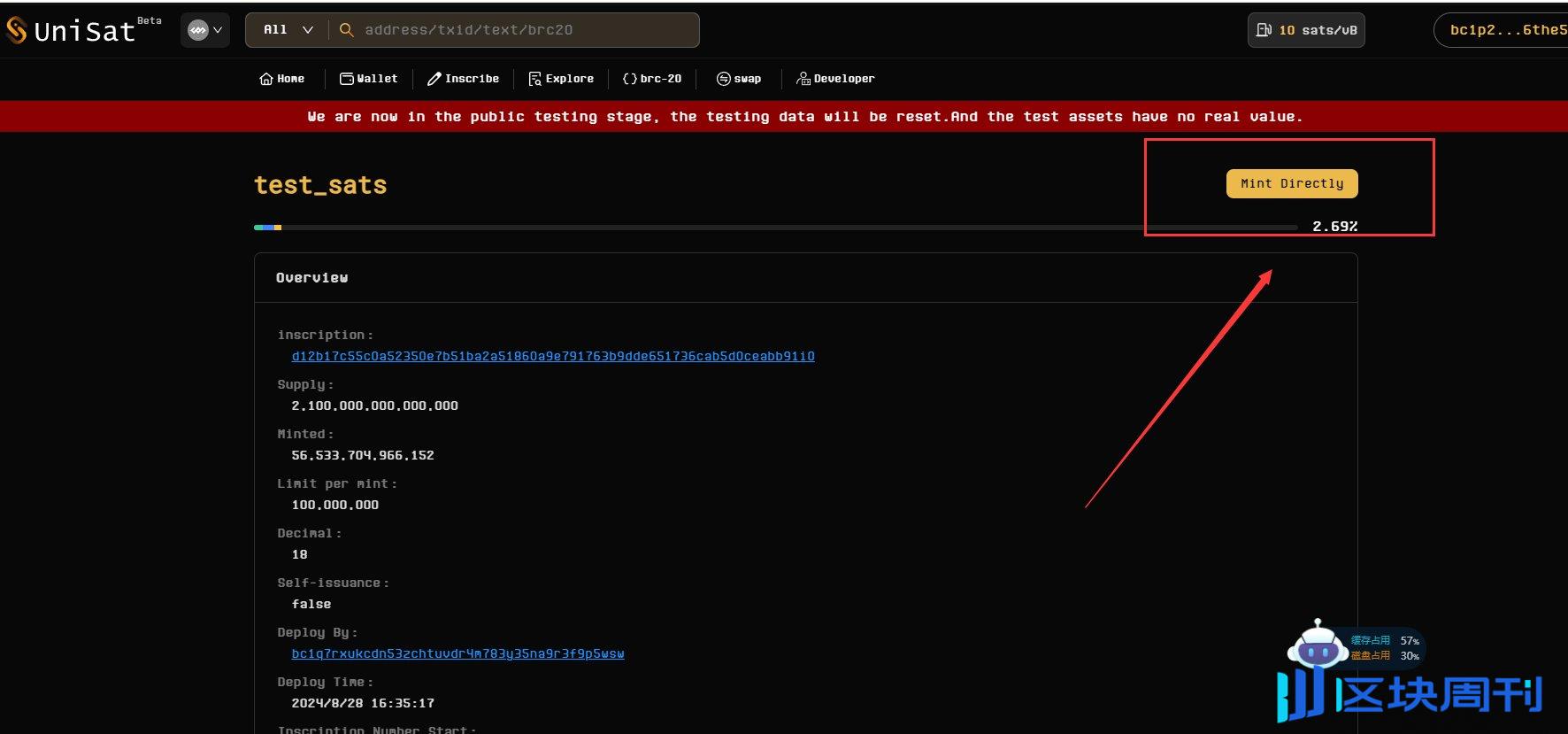1568x734 pixels.
Task: Open the Developer menu item
Action: click(x=835, y=79)
